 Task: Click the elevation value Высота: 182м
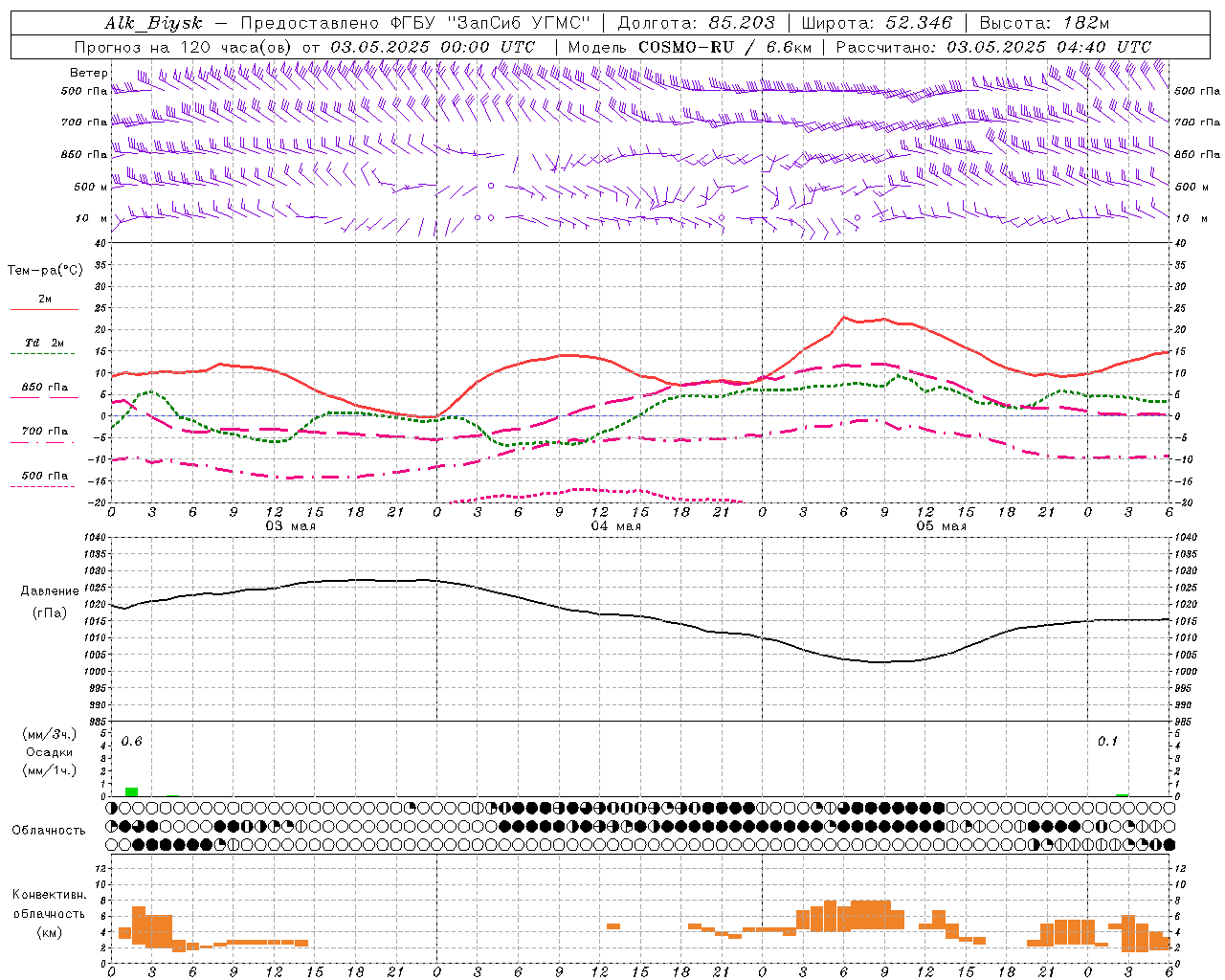1044,23
